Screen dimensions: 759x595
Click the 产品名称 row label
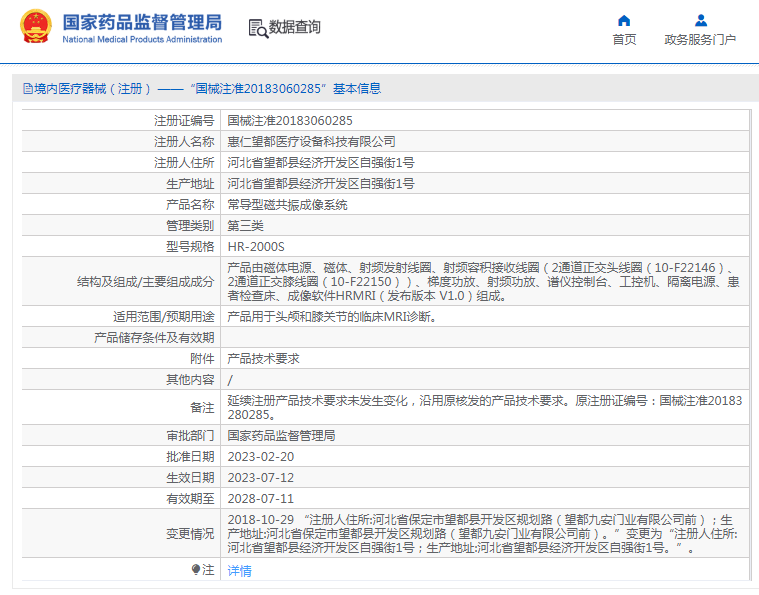pyautogui.click(x=190, y=205)
